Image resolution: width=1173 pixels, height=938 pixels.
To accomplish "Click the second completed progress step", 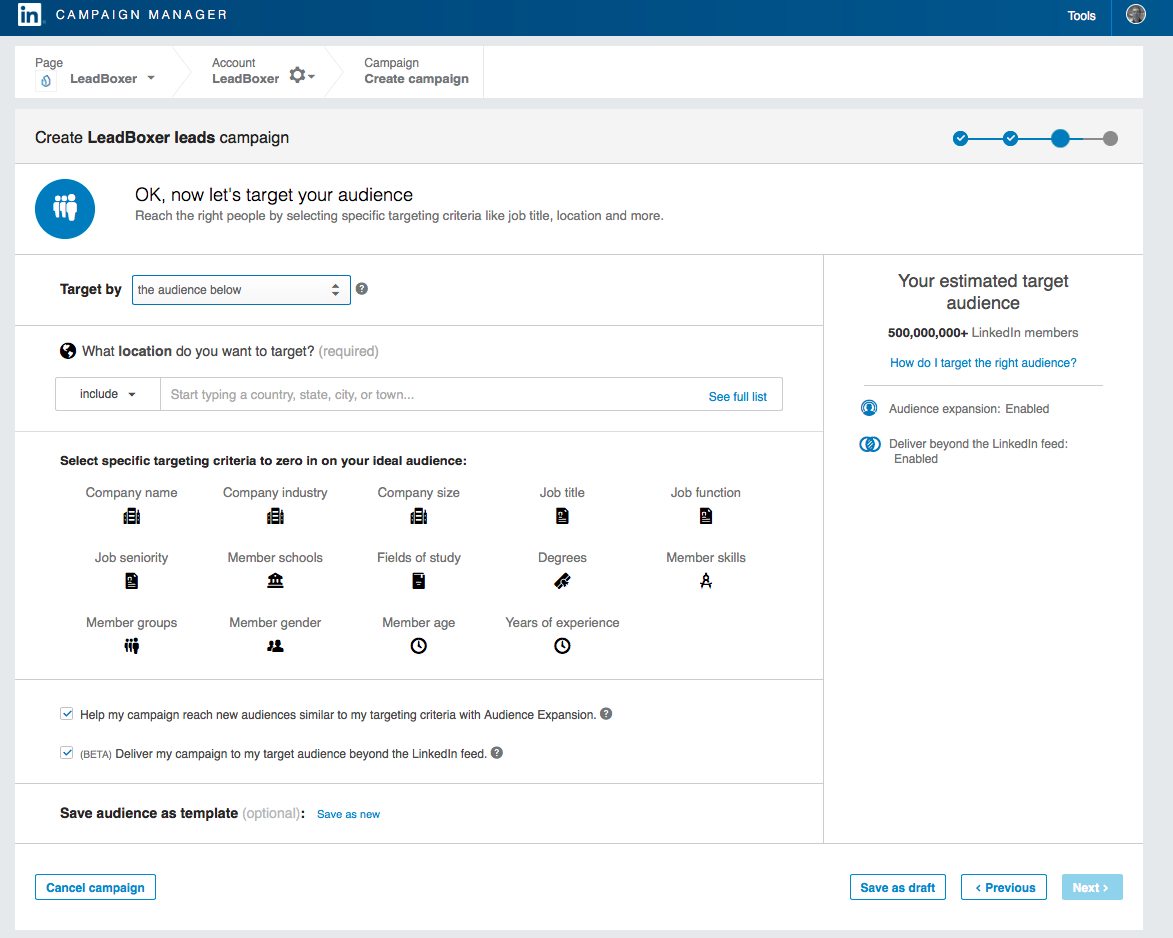I will pos(1011,138).
